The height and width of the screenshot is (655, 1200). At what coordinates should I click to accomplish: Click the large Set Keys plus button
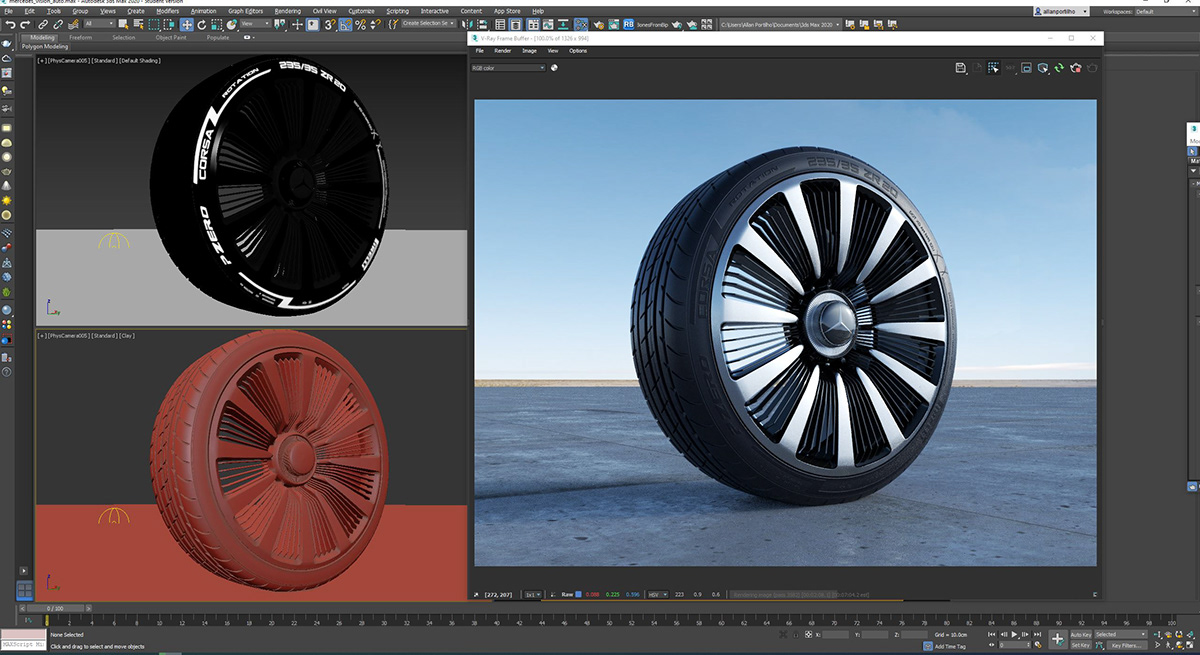[x=1057, y=639]
